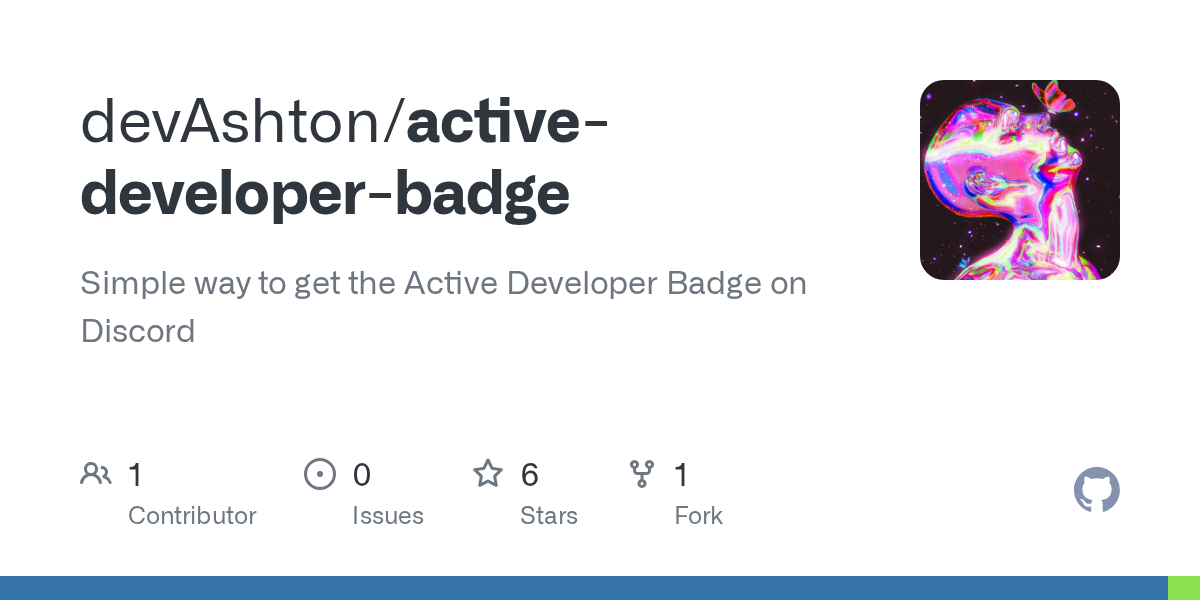Click the blue language bar segment
Screen dimensions: 1200x600
584,588
